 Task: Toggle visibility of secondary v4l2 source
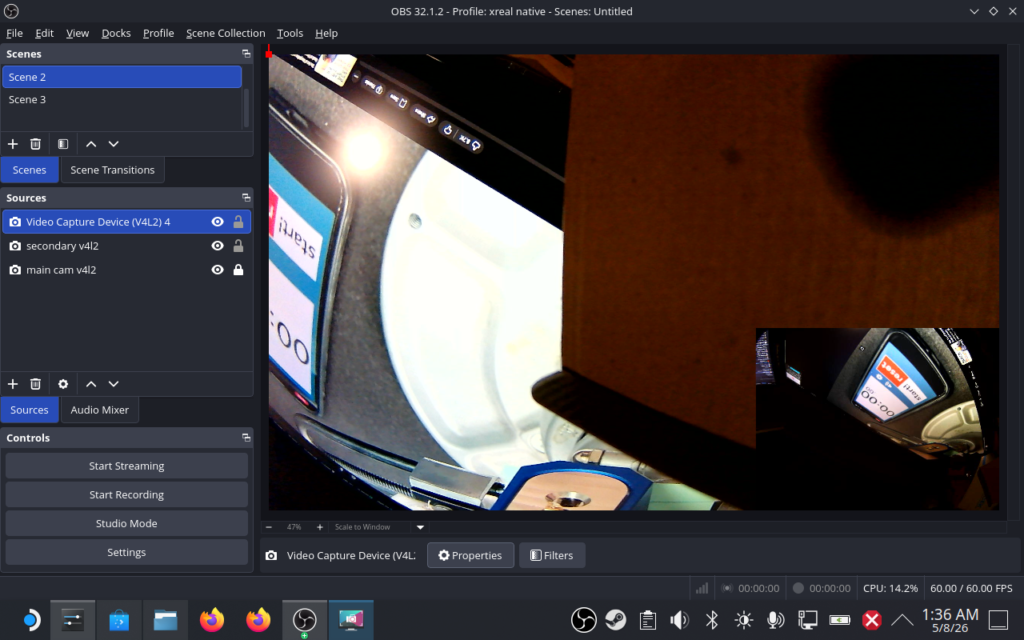point(217,246)
